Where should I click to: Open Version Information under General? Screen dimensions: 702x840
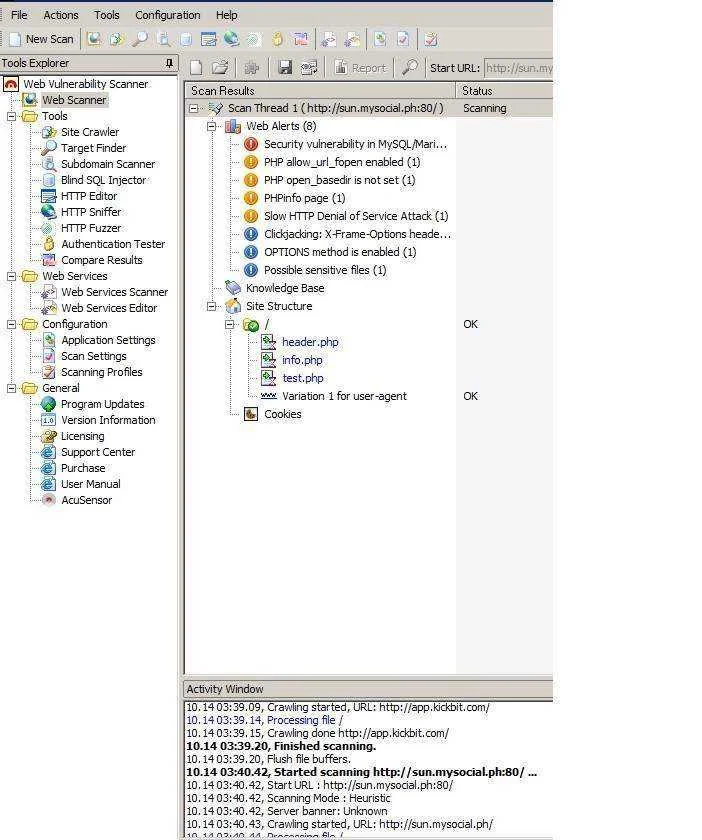click(x=108, y=421)
